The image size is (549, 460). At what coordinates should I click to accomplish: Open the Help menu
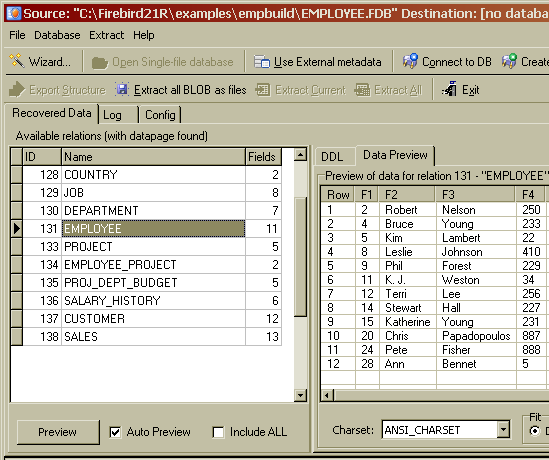pyautogui.click(x=144, y=35)
